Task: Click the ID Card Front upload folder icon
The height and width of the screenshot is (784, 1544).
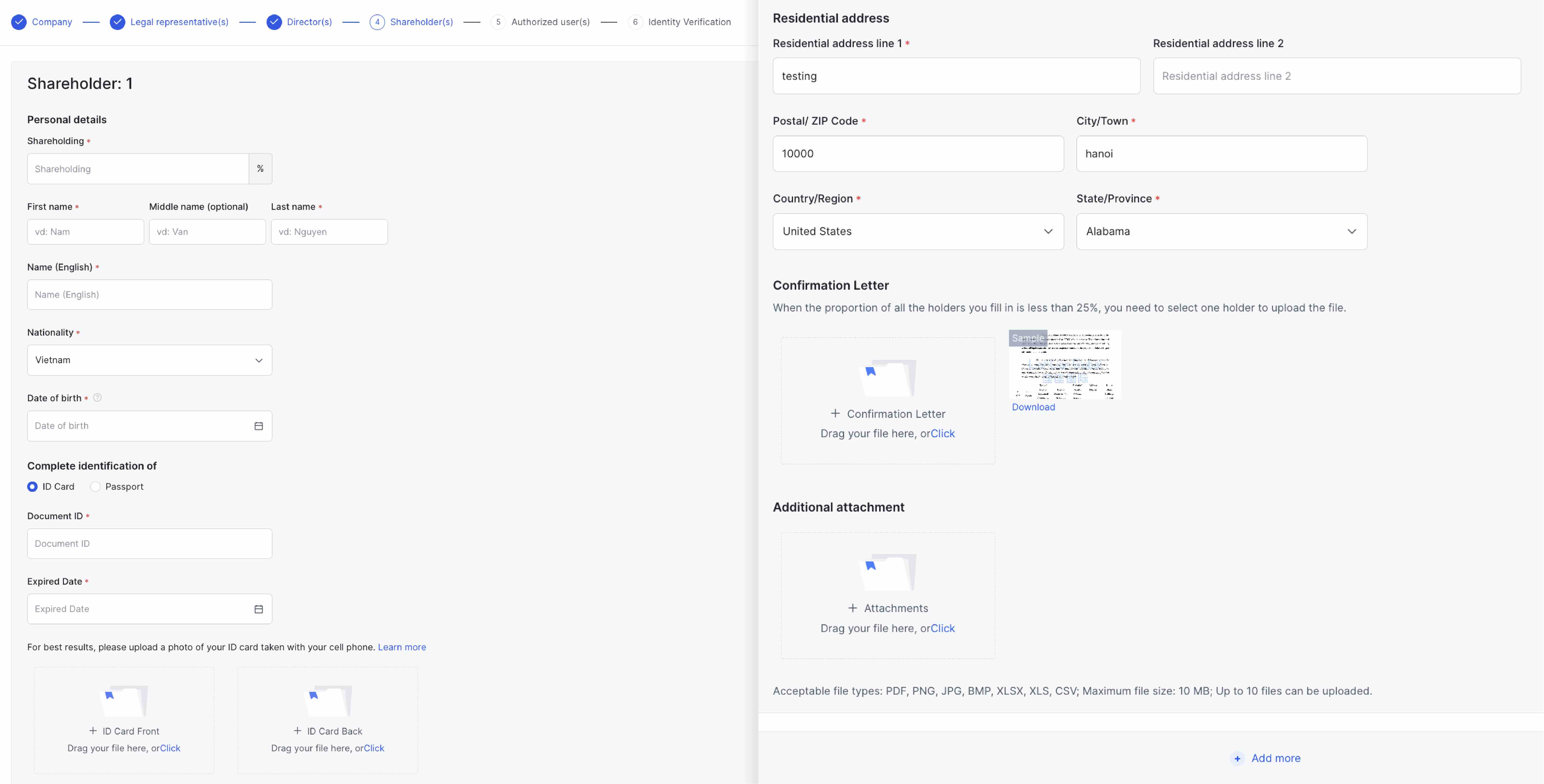Action: (x=124, y=701)
